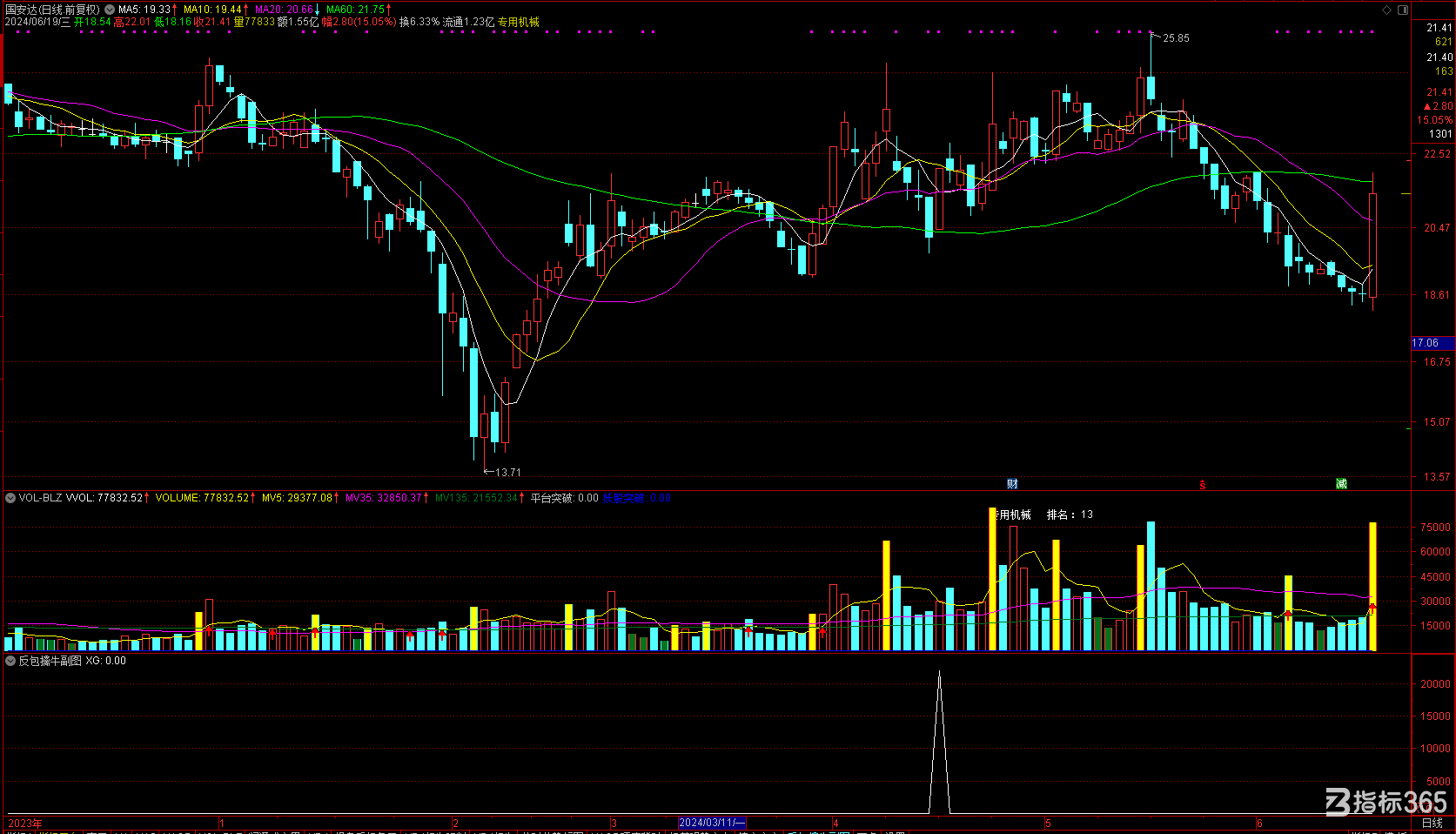Click the XG: 0.00 signal value label
Image resolution: width=1456 pixels, height=834 pixels.
click(x=105, y=661)
